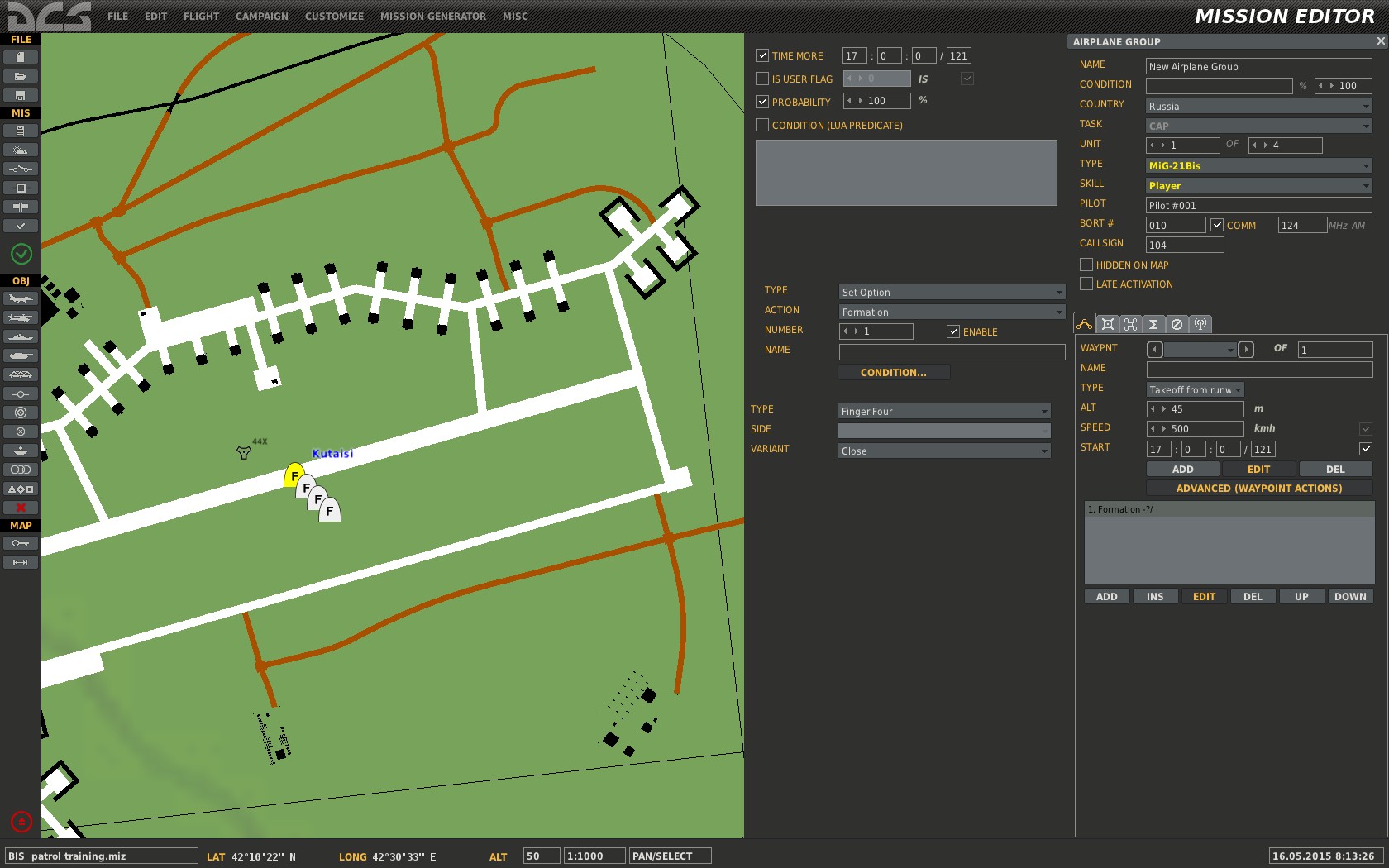1389x868 pixels.
Task: Uncheck the TIME MORE checkbox
Action: [762, 55]
